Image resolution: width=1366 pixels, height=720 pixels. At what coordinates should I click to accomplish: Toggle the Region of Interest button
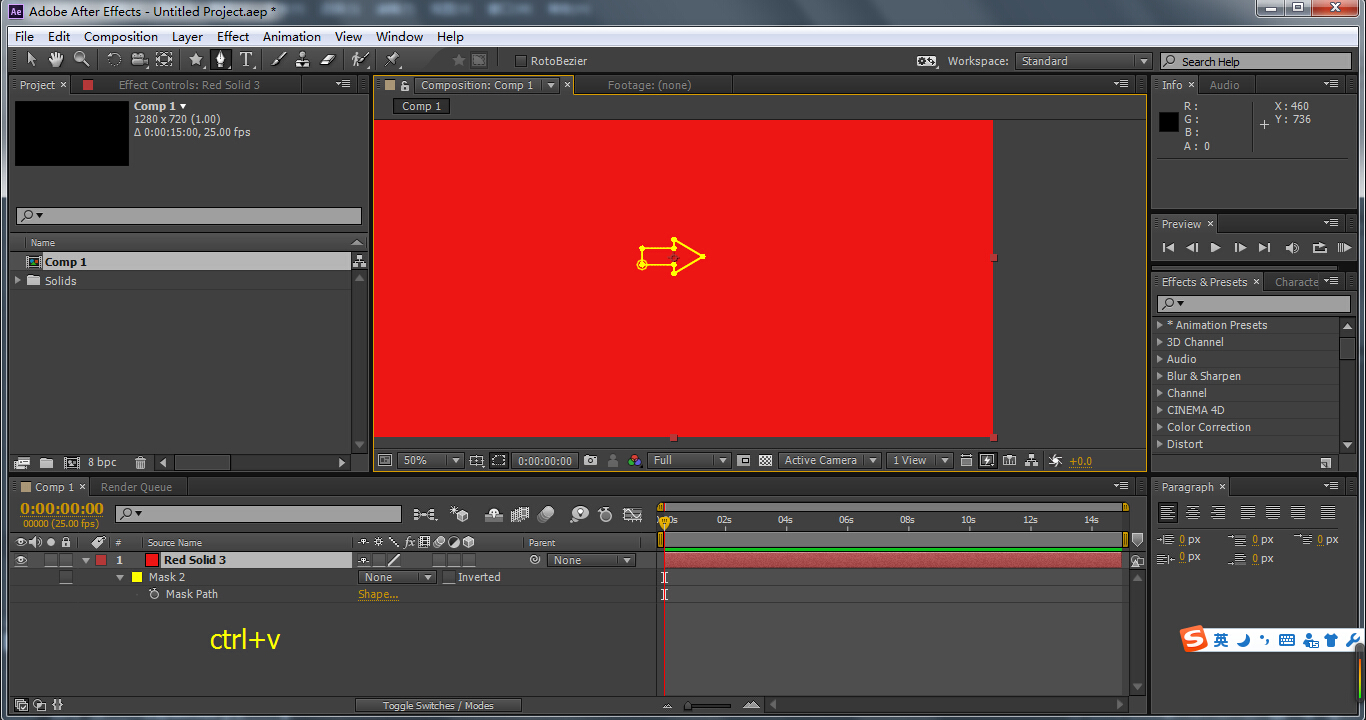[x=743, y=461]
